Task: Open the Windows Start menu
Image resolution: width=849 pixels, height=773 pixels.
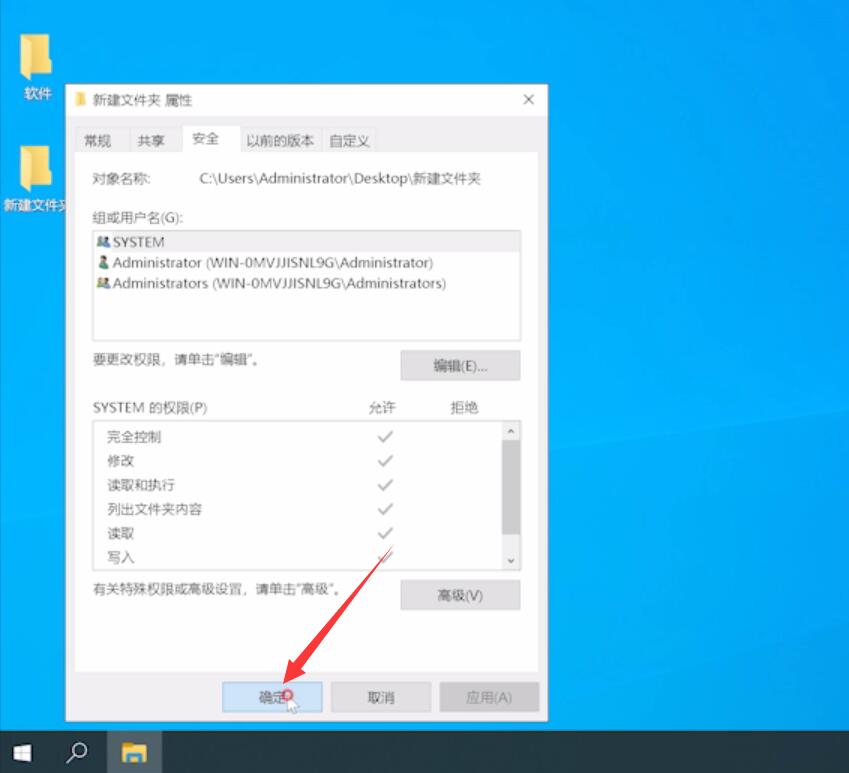Action: (22, 752)
